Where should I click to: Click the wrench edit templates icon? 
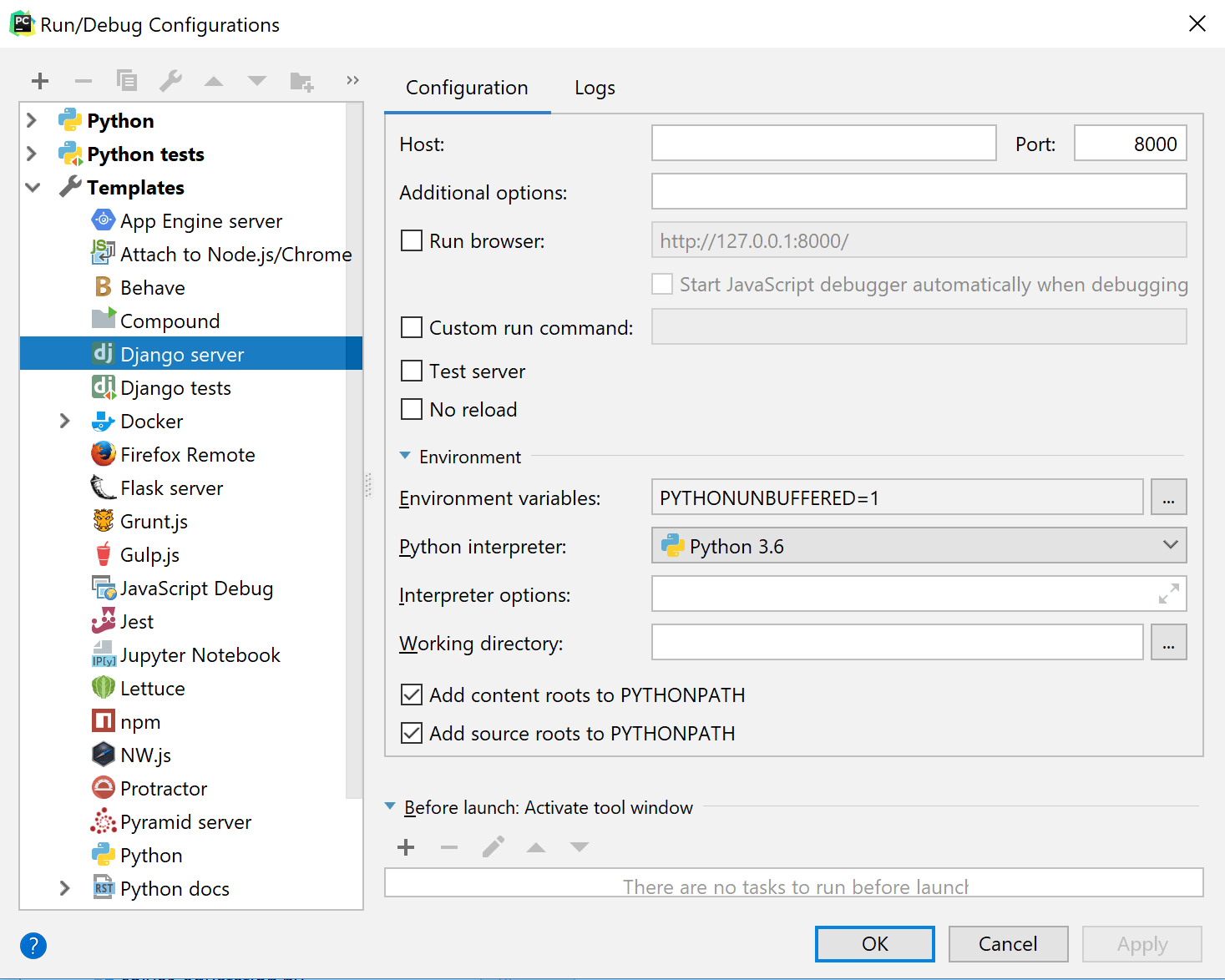(170, 81)
